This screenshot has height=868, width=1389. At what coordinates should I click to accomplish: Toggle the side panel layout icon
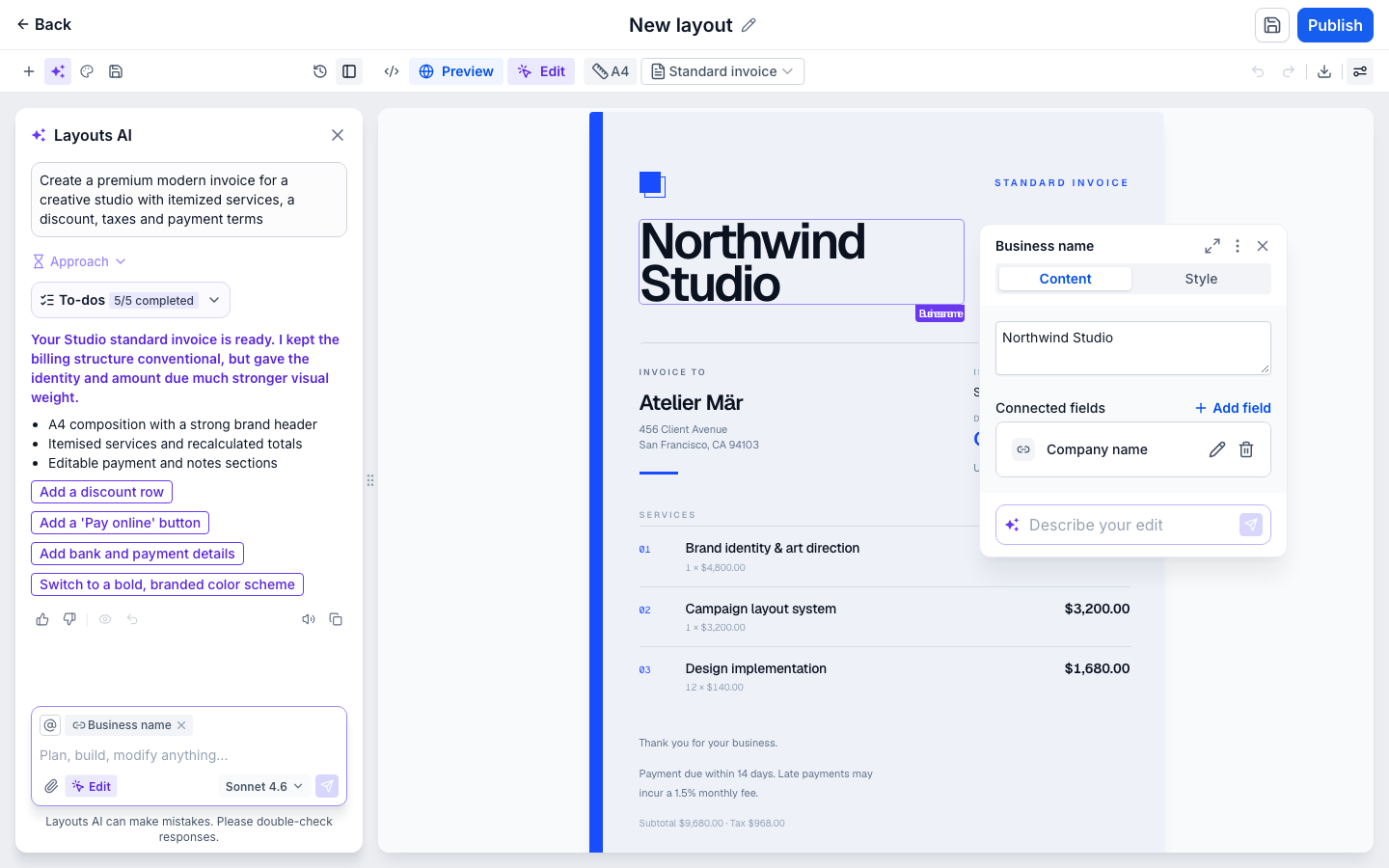tap(349, 71)
